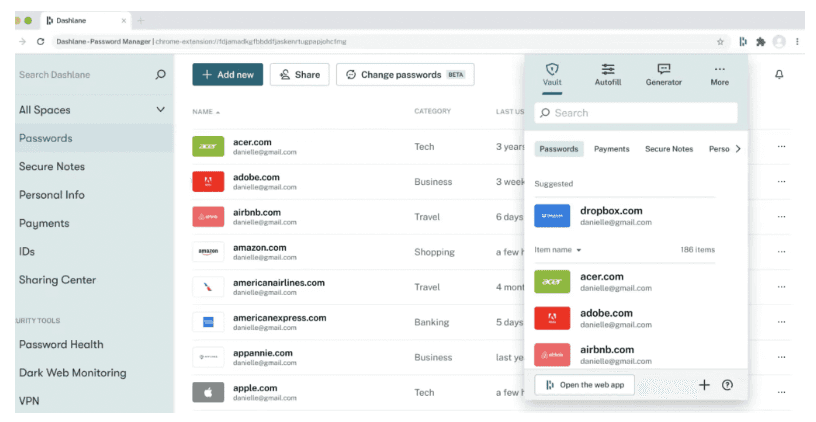Select Passwords in the sidebar

coord(94,138)
